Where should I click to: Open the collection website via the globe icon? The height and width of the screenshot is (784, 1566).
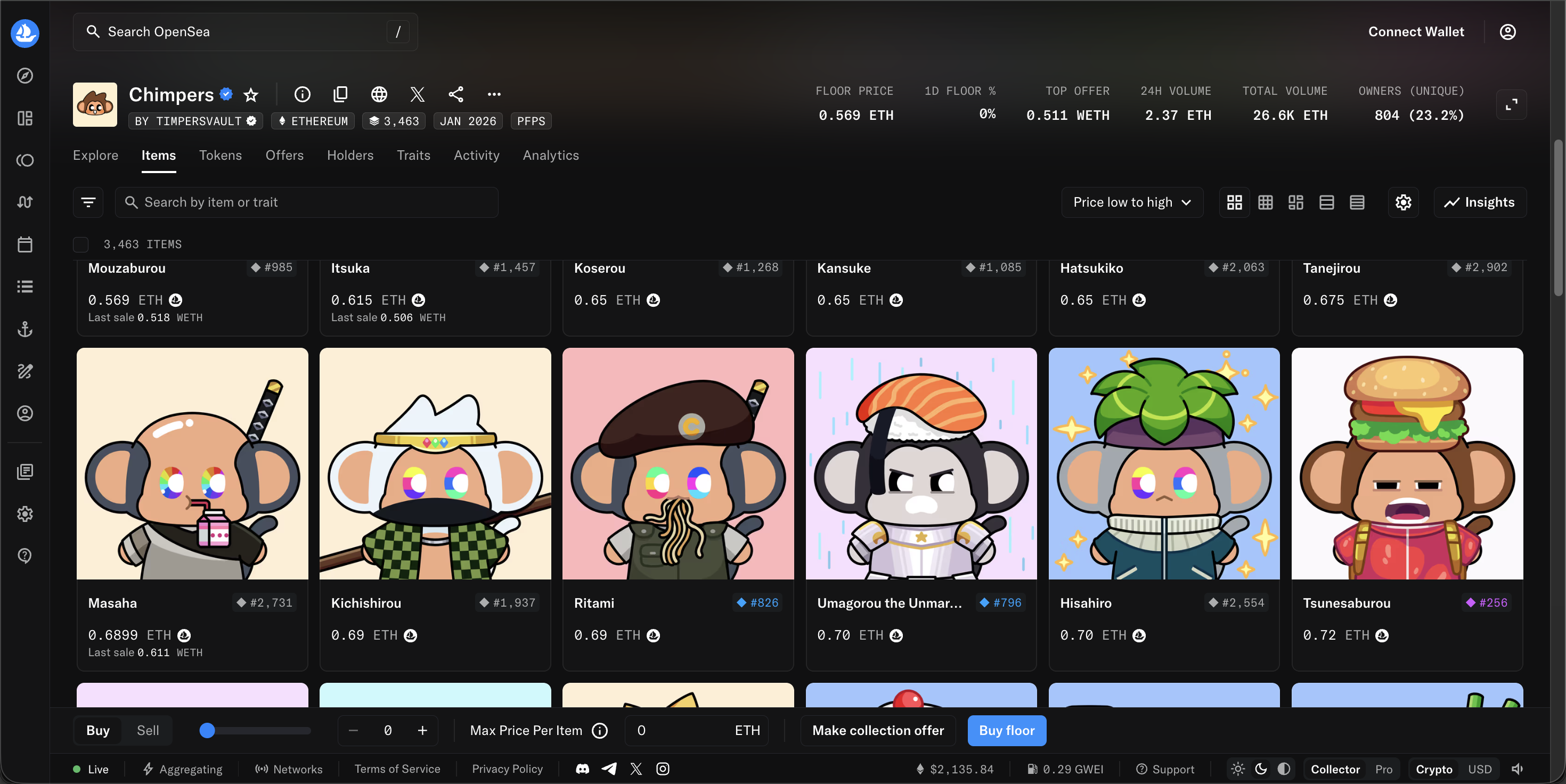pyautogui.click(x=379, y=94)
